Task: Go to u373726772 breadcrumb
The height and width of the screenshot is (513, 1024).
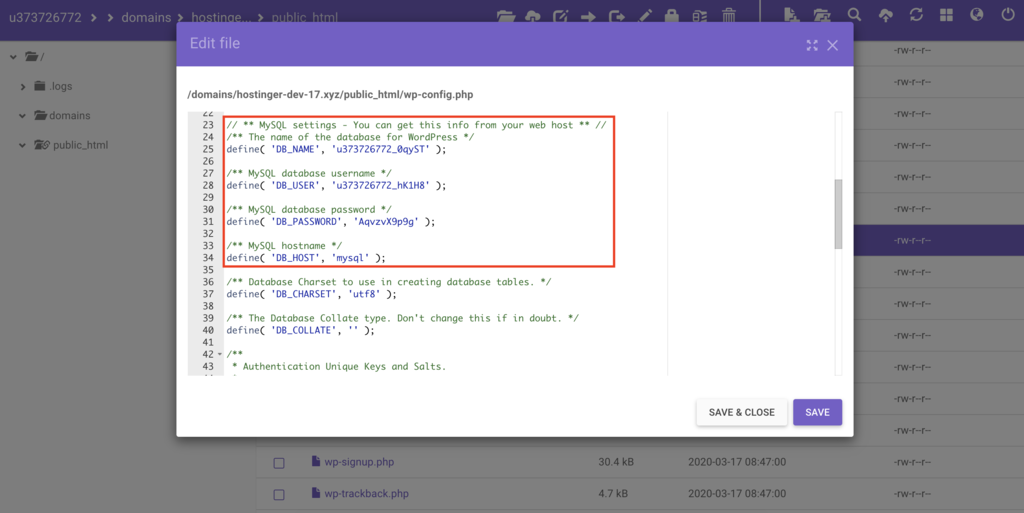Action: (45, 18)
